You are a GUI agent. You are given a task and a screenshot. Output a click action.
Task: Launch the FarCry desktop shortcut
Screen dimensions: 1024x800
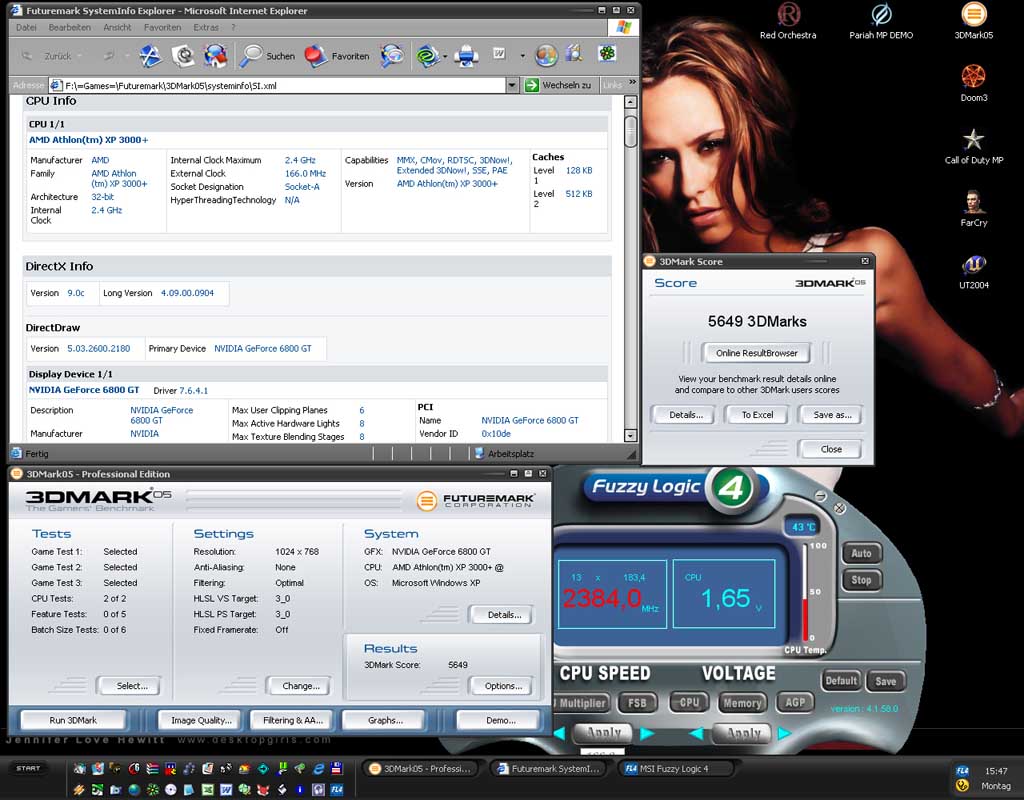click(x=973, y=208)
